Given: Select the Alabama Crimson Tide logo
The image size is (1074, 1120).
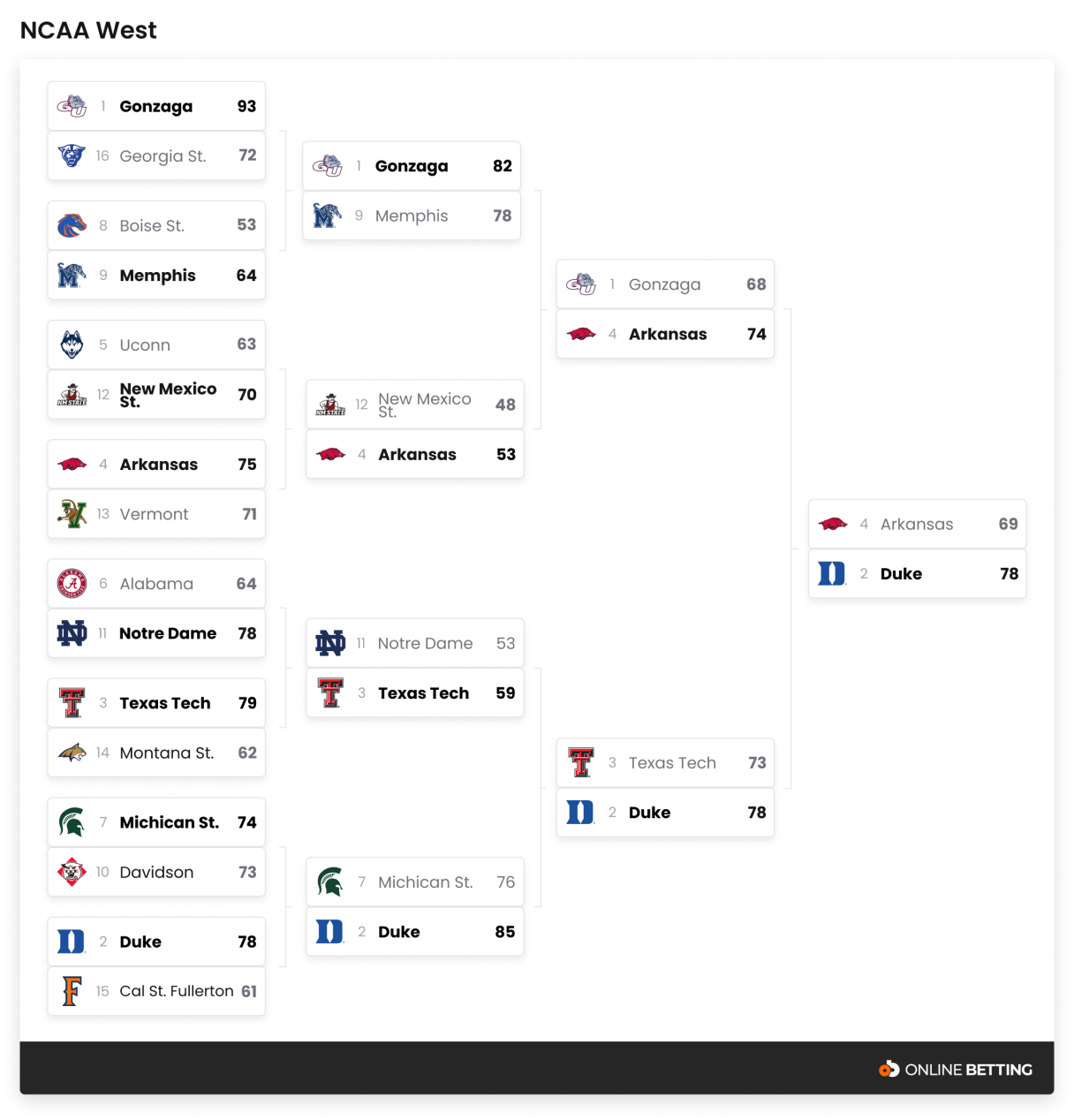Looking at the screenshot, I should point(72,584).
